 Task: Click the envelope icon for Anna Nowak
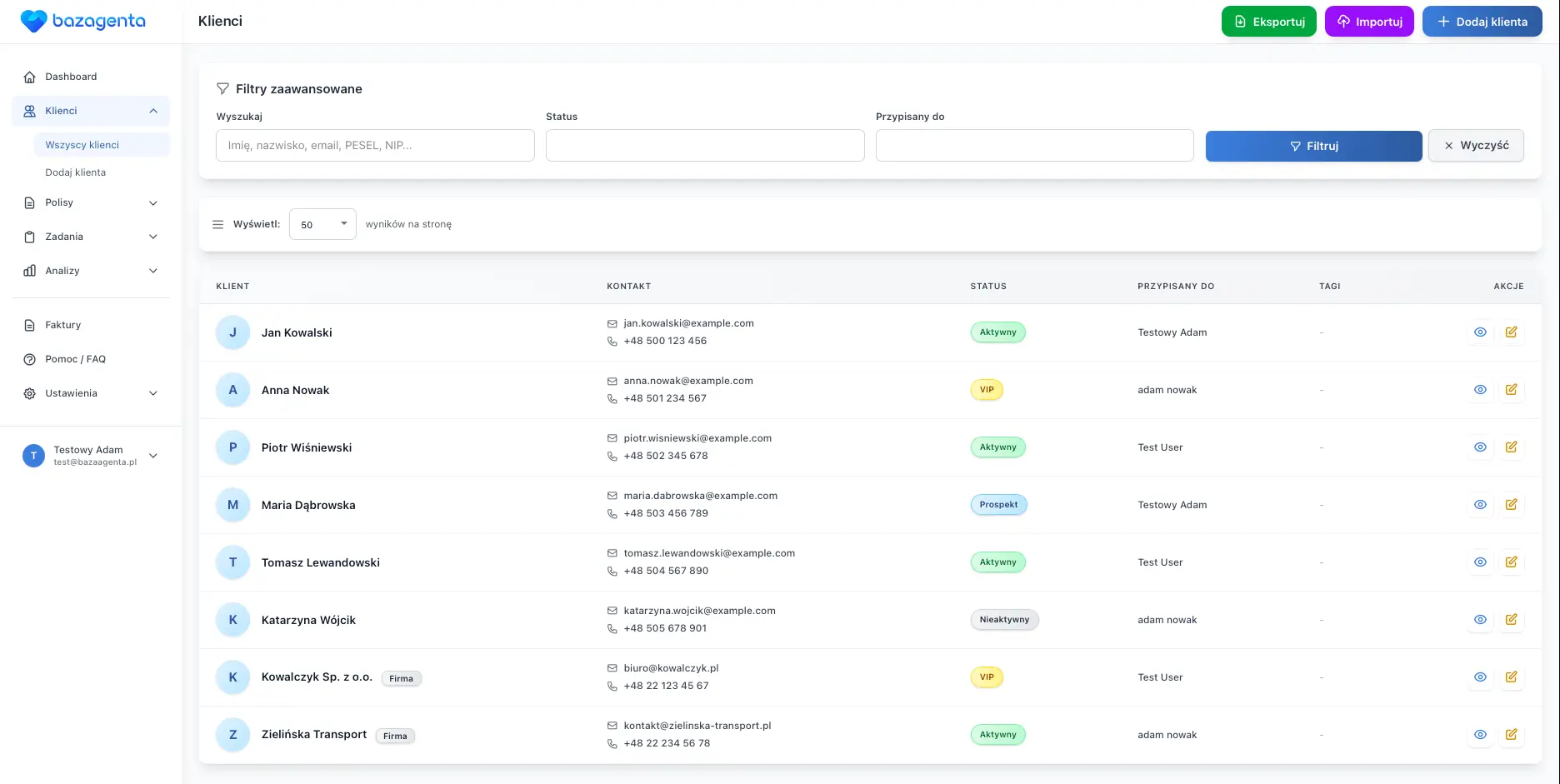point(612,382)
